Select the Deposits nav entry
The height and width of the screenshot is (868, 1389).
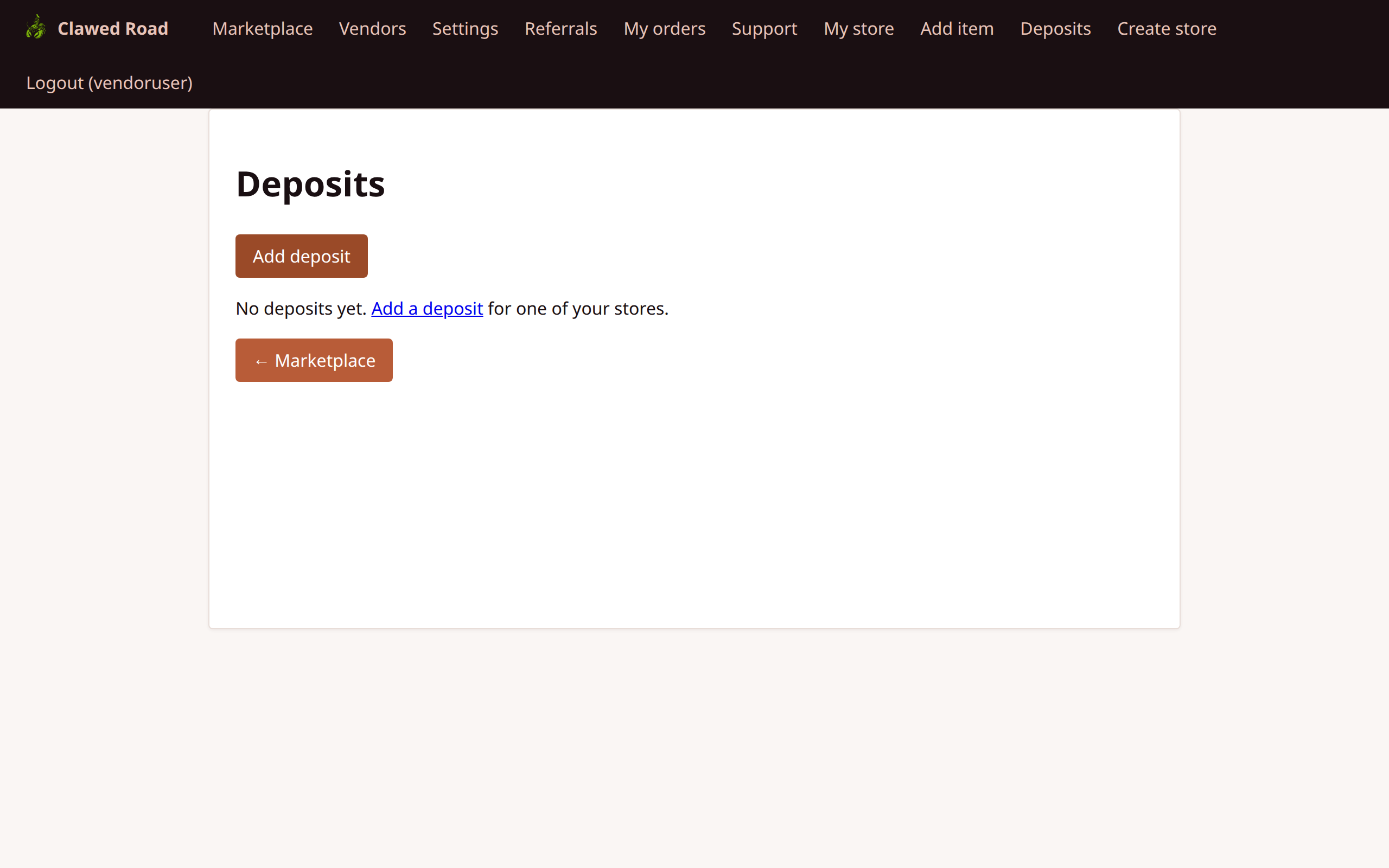[x=1055, y=28]
